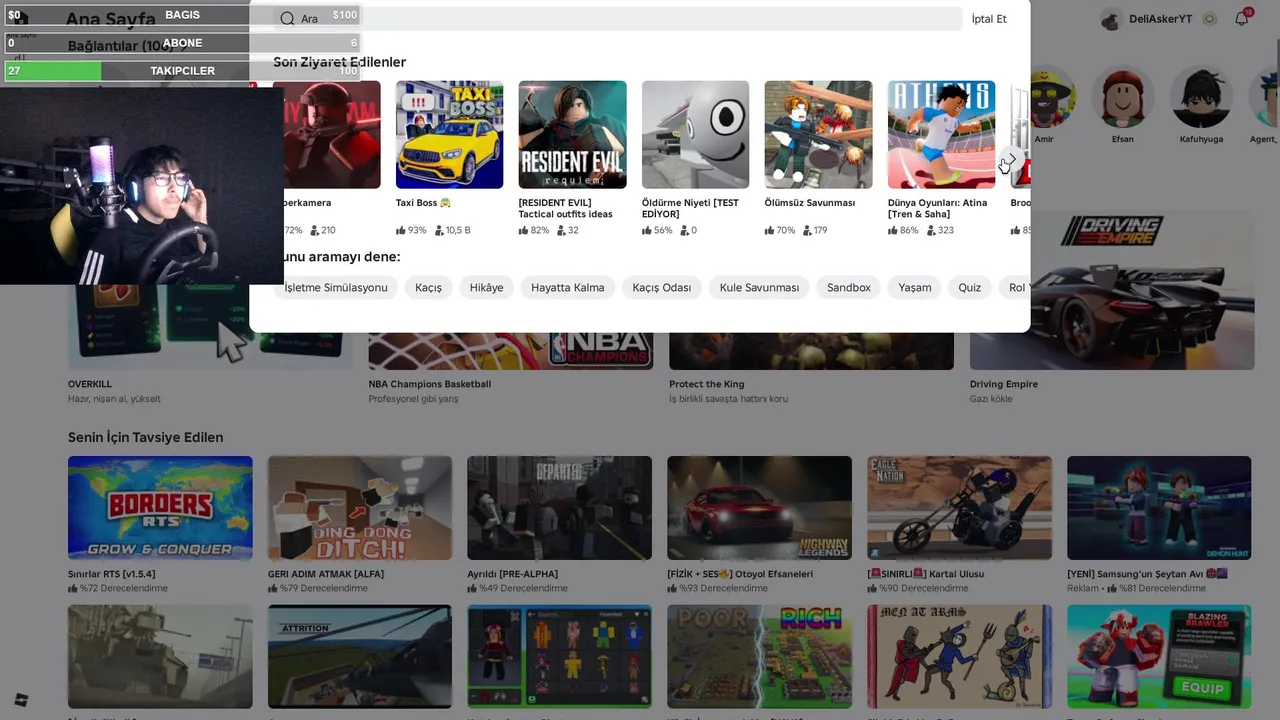
Task: Click Son Ziyaret Edilenler heading
Action: pyautogui.click(x=340, y=62)
